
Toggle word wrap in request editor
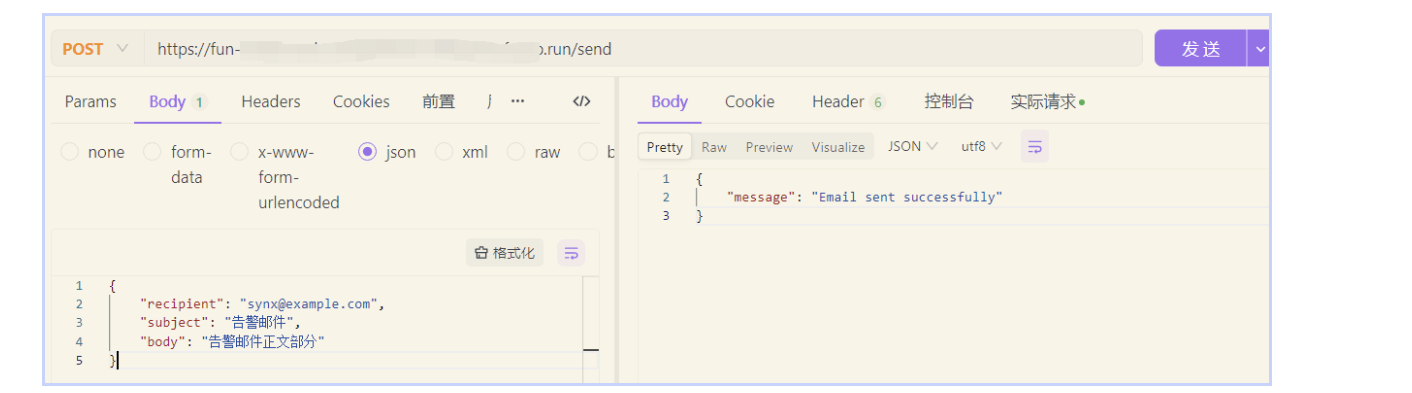571,253
